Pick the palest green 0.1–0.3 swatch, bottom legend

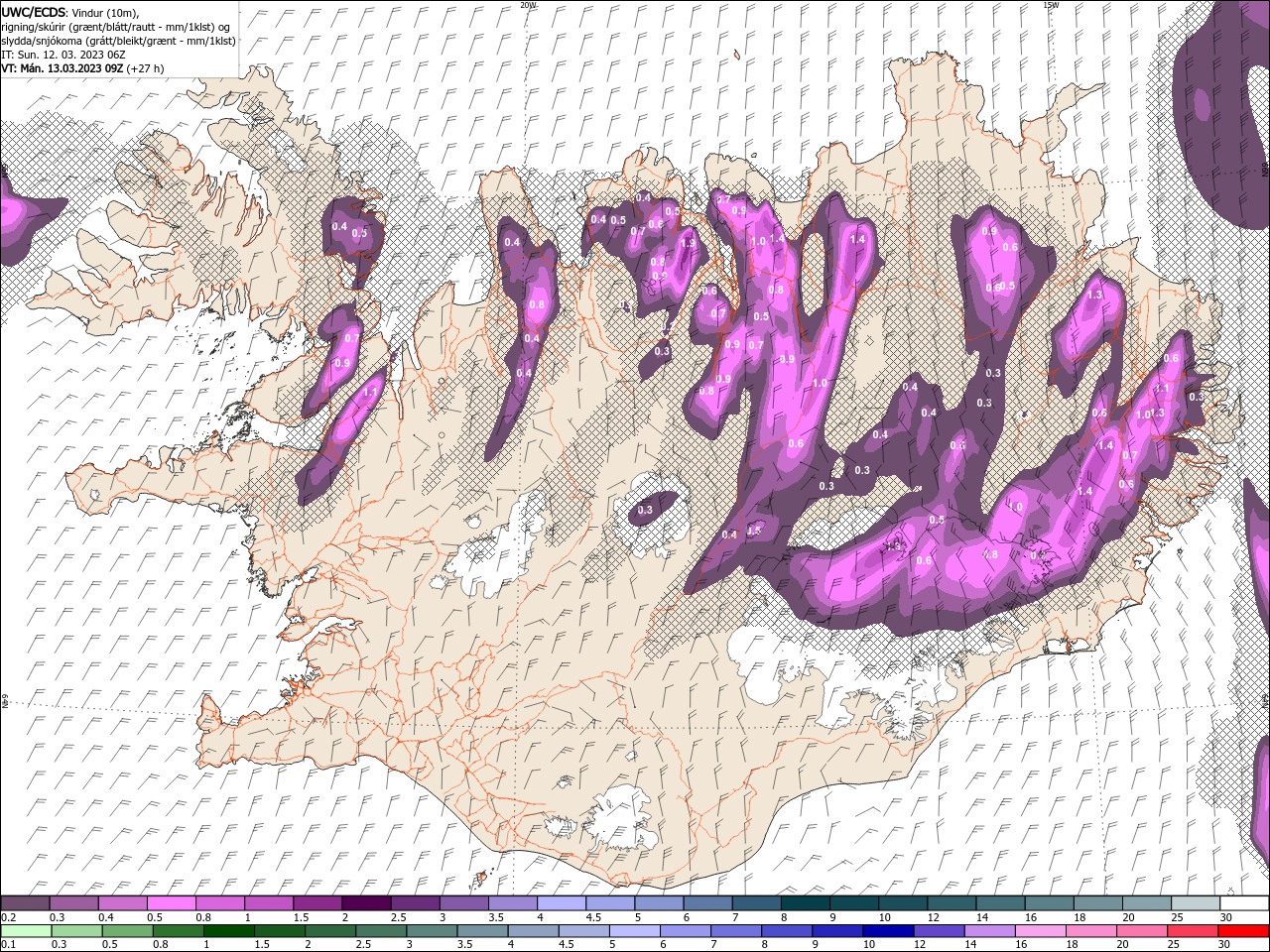pyautogui.click(x=25, y=931)
